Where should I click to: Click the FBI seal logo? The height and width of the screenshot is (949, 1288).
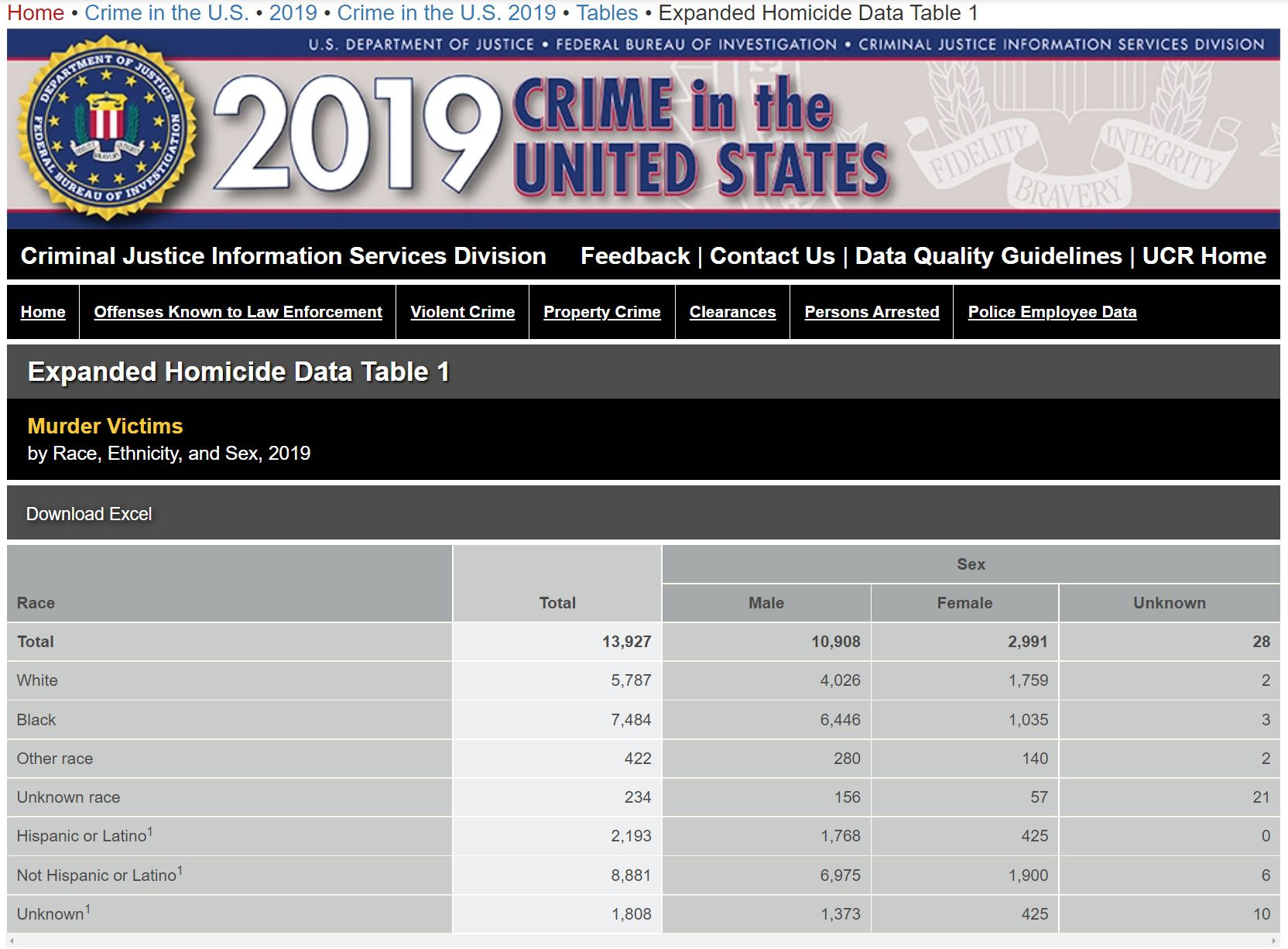point(107,129)
